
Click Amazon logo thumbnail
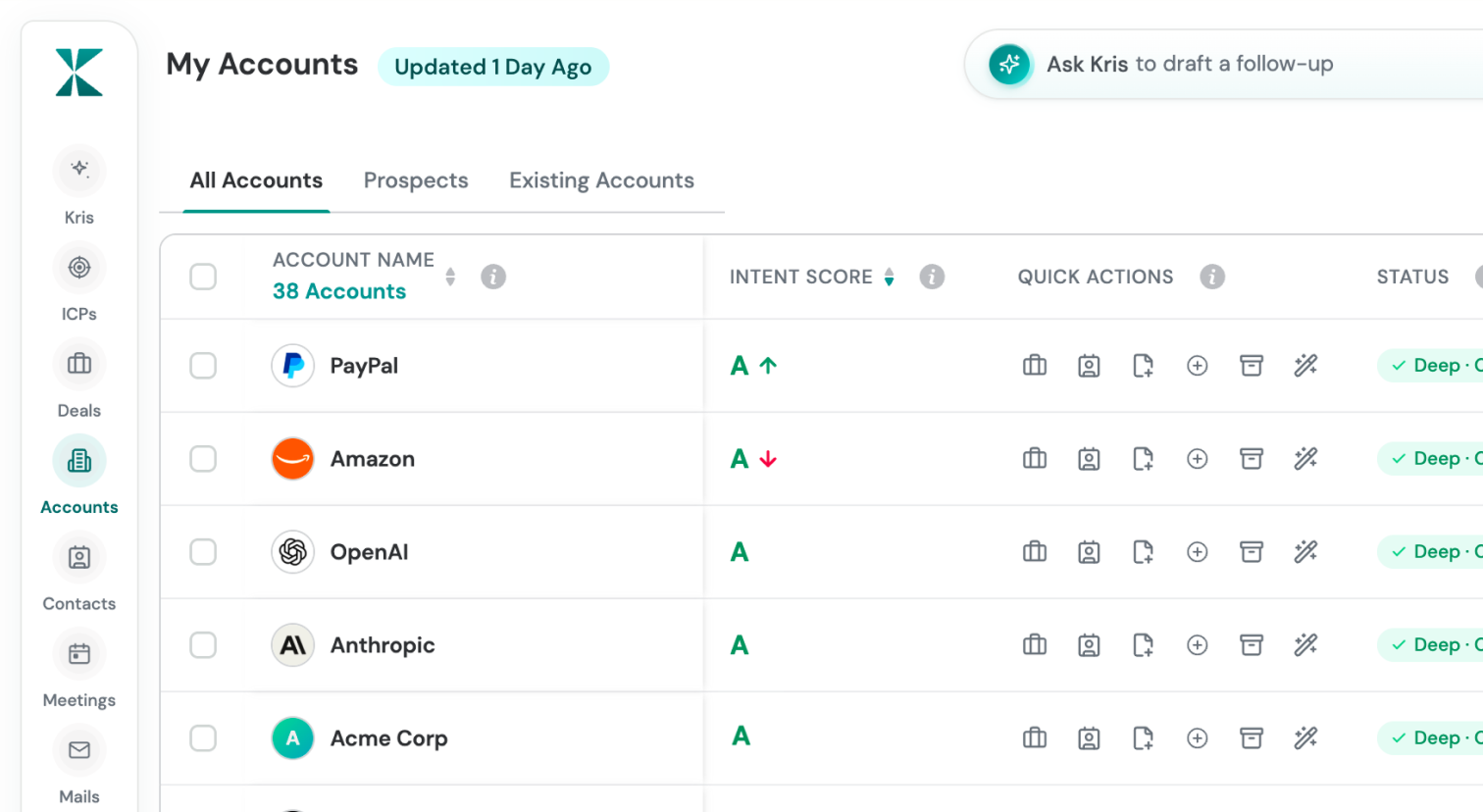(x=292, y=459)
